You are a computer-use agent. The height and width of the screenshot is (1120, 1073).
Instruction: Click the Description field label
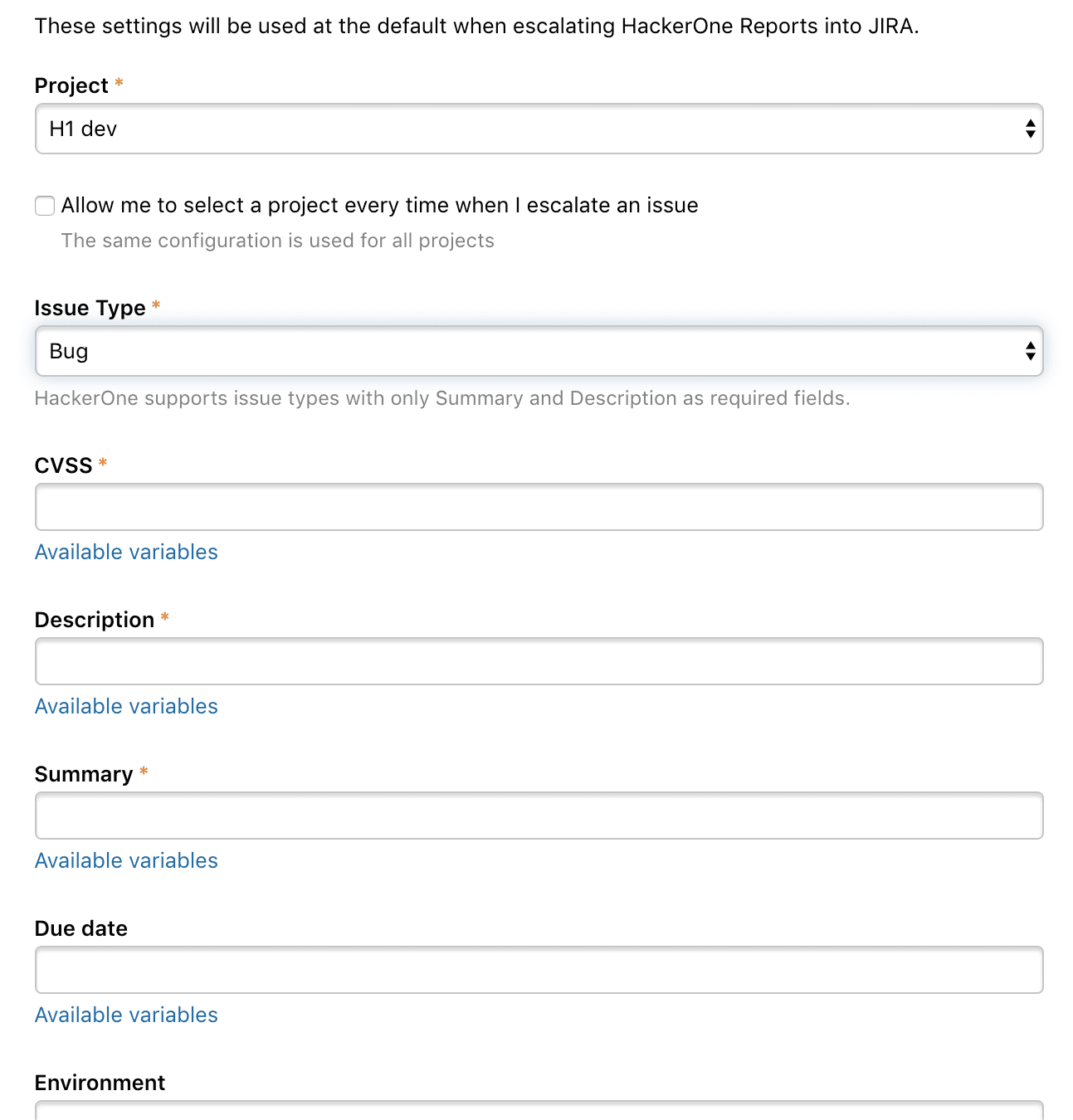pos(95,620)
